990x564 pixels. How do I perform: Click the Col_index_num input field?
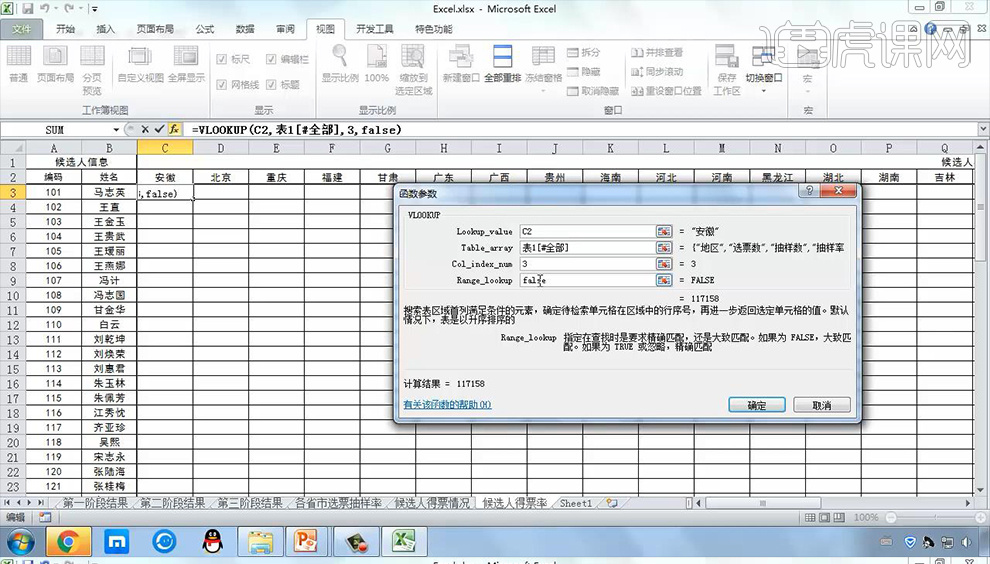[x=588, y=263]
